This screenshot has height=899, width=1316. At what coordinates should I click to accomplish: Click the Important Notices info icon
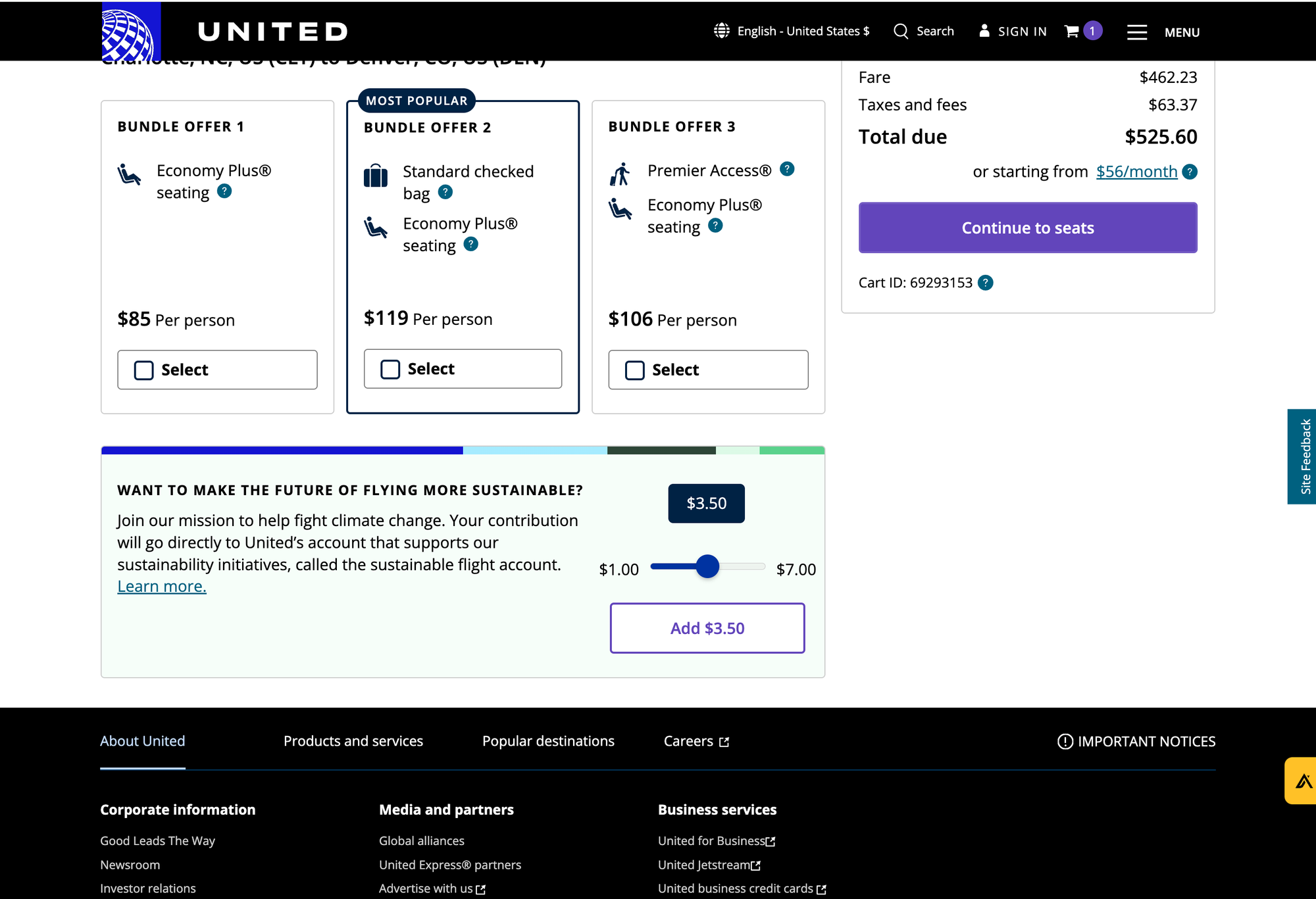(1065, 742)
